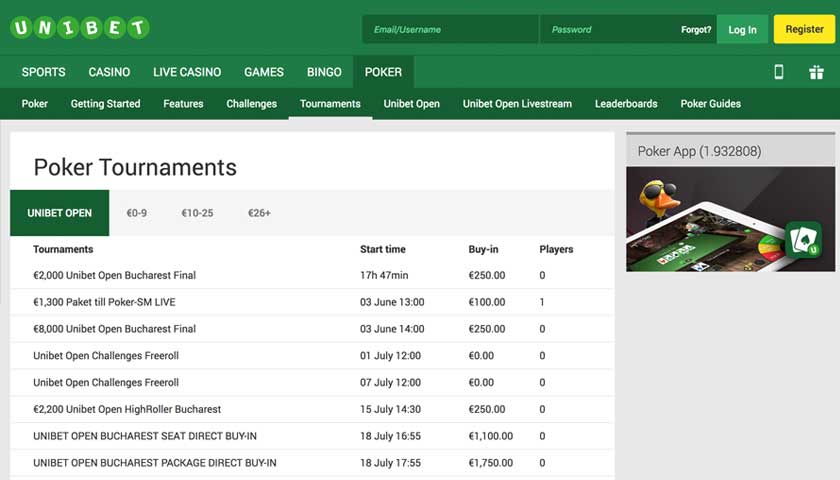Open €2,000 Unibet Open Bucharest Final

(115, 275)
